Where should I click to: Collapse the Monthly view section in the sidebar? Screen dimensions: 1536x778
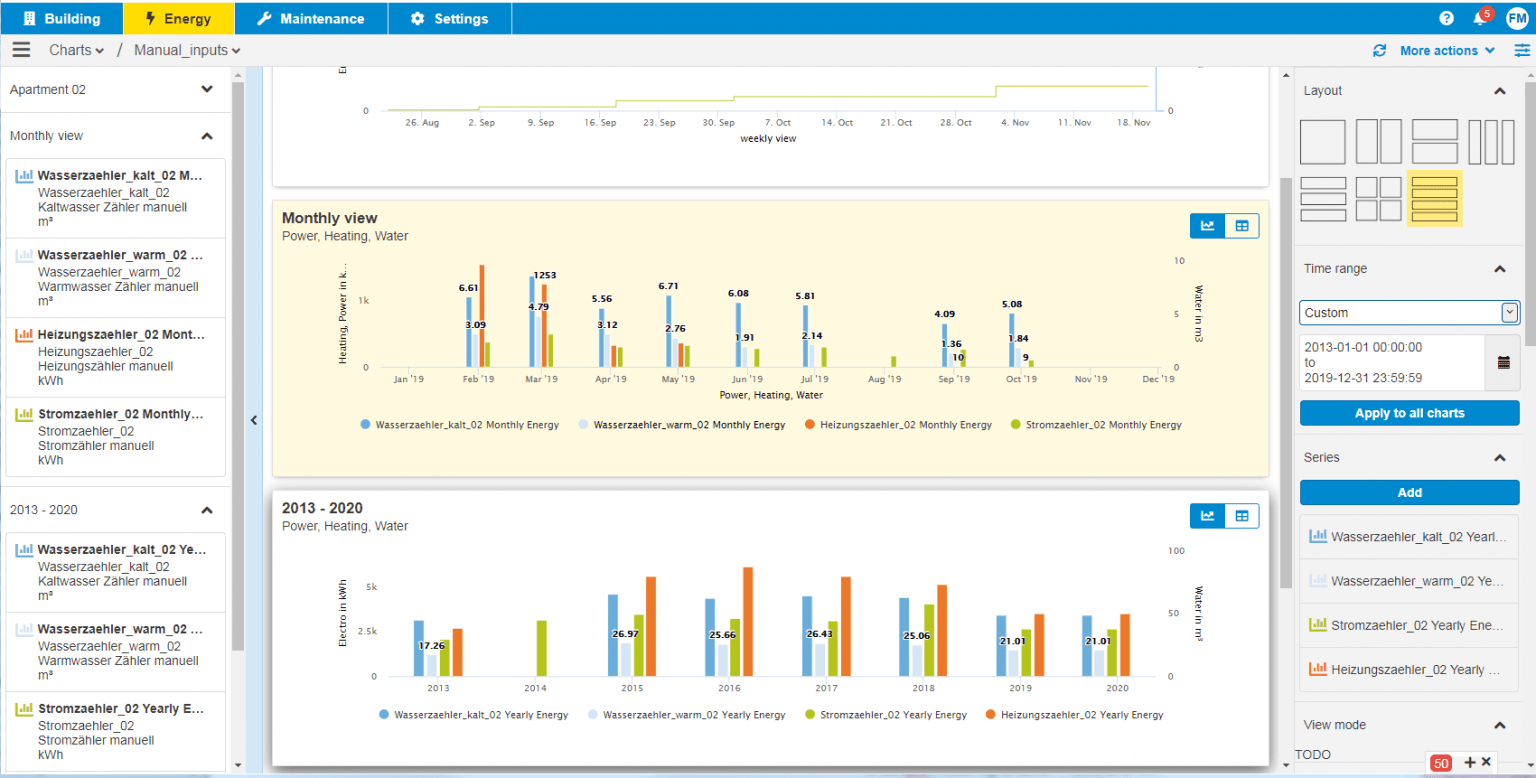207,135
